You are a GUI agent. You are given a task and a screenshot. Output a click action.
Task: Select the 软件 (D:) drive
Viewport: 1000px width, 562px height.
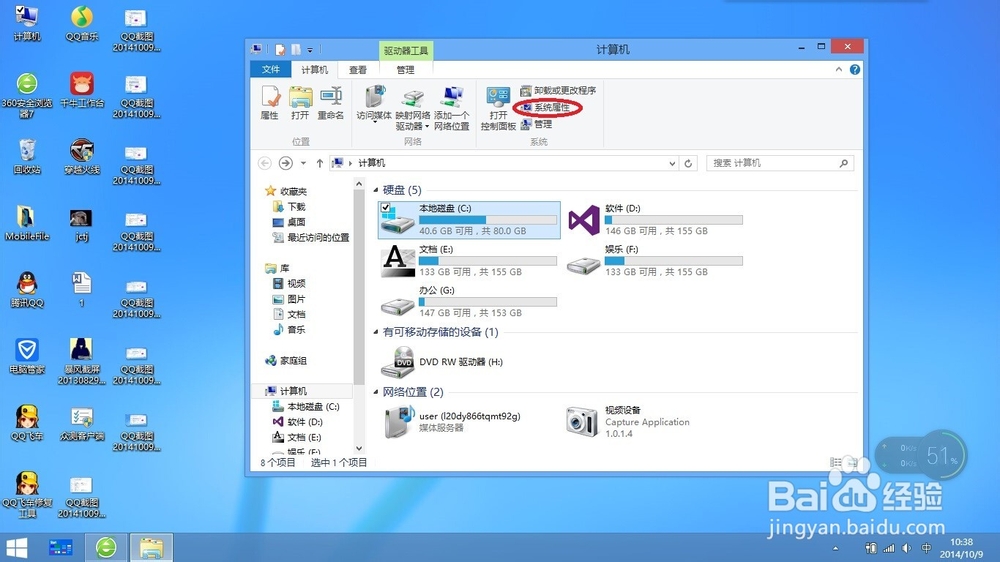pyautogui.click(x=655, y=220)
